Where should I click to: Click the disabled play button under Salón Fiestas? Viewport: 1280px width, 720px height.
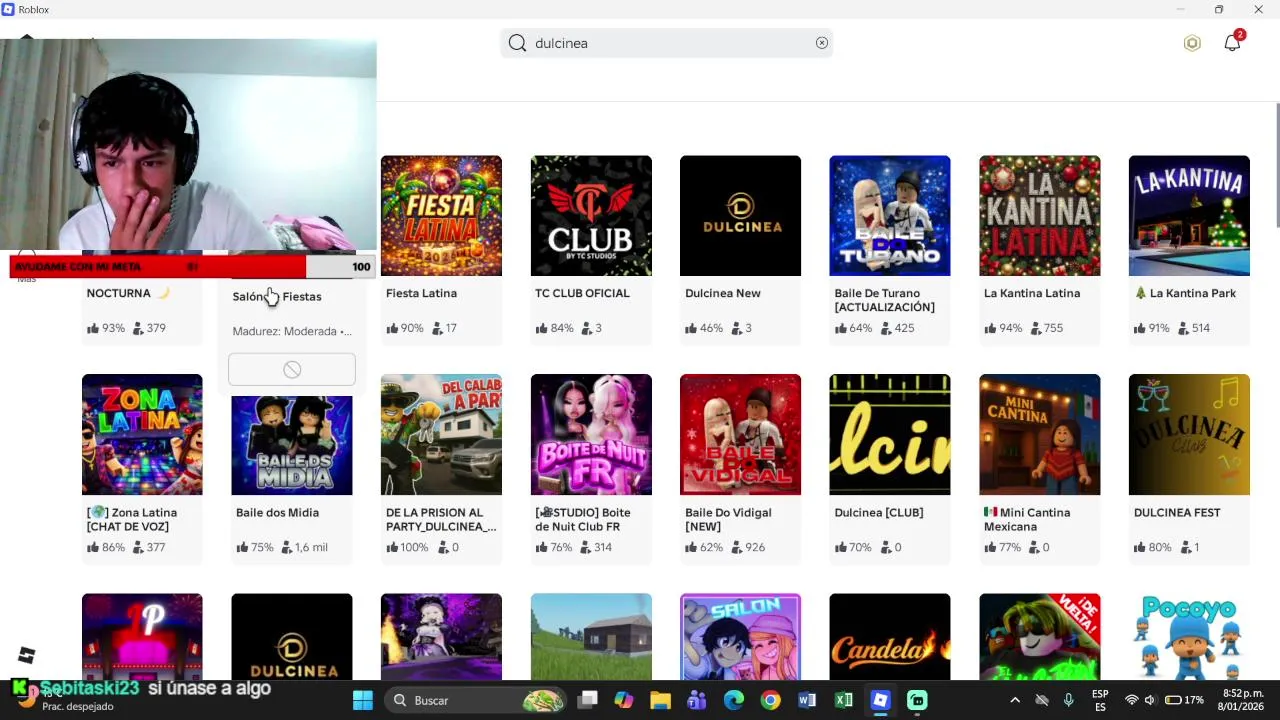point(292,370)
